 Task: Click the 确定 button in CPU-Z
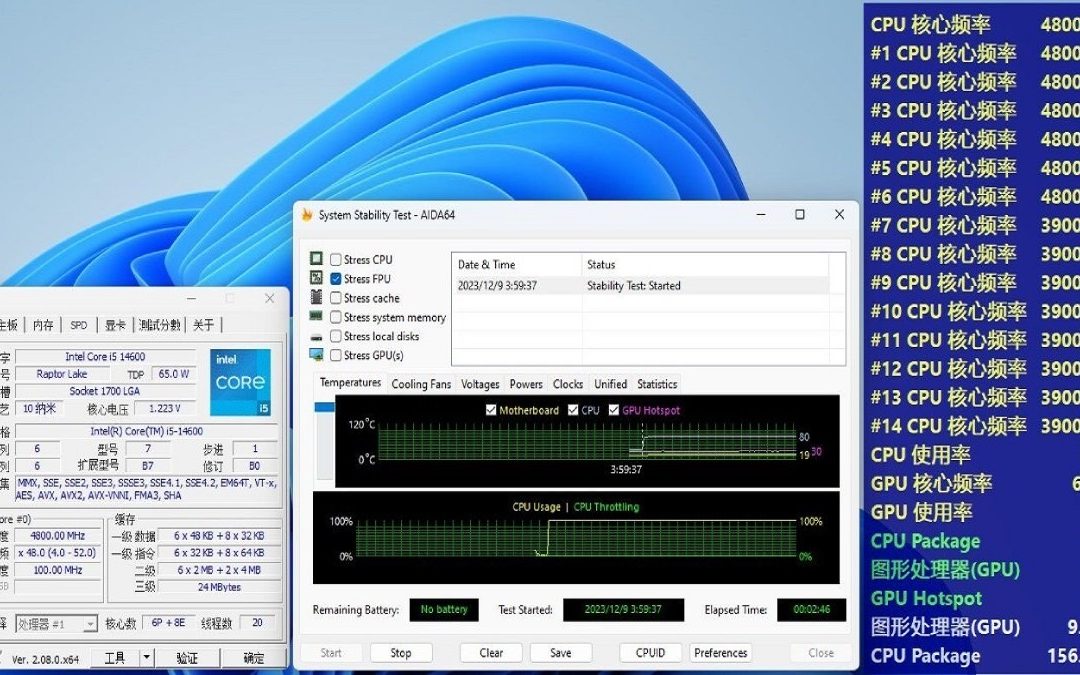[254, 658]
